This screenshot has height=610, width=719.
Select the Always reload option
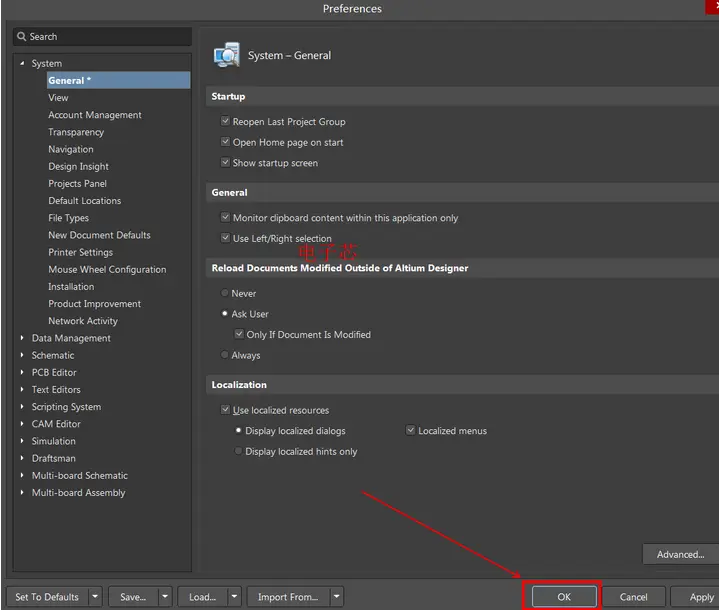pos(225,355)
